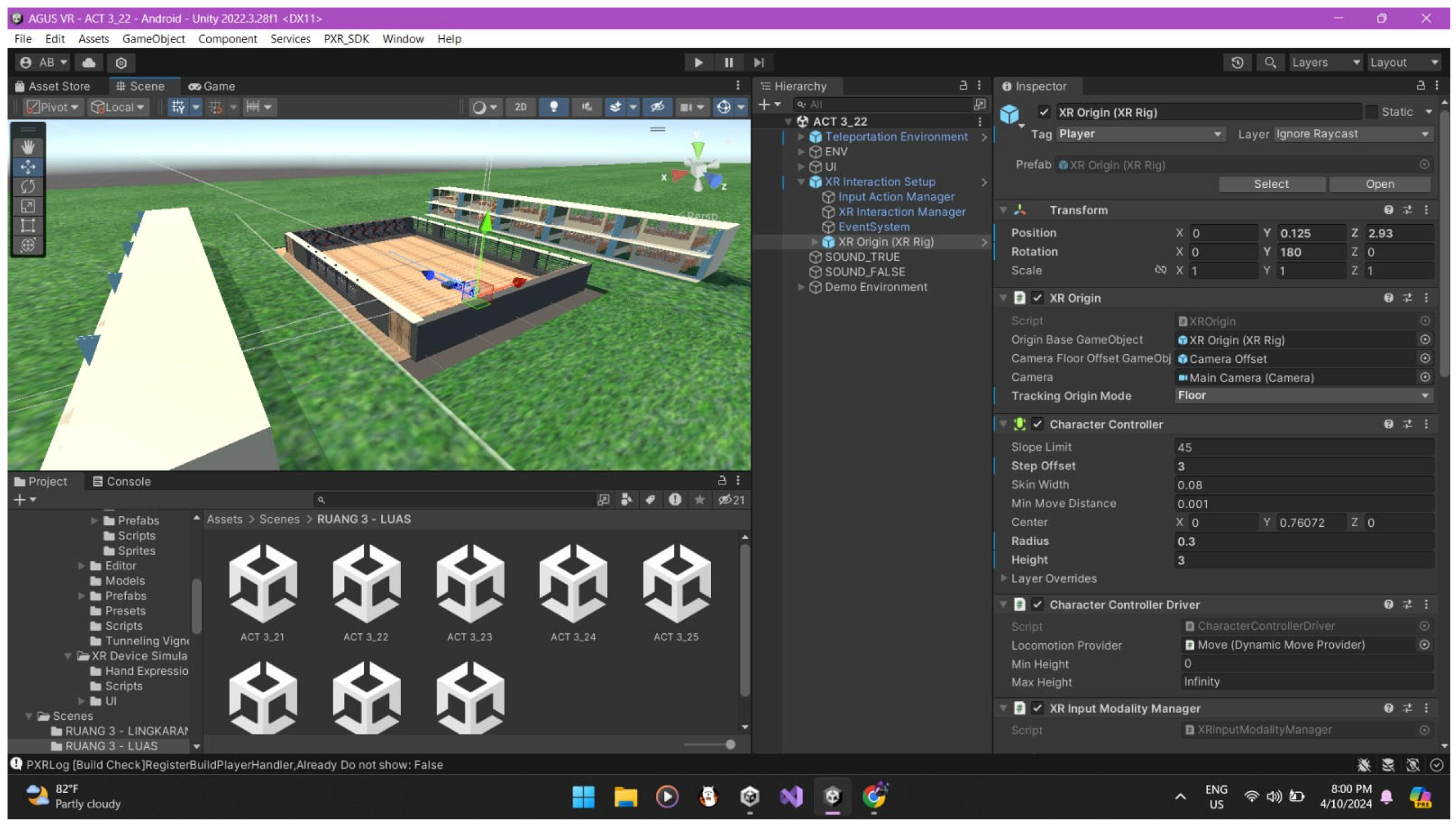Click the Step frame button
This screenshot has width=1456, height=825.
tap(759, 63)
